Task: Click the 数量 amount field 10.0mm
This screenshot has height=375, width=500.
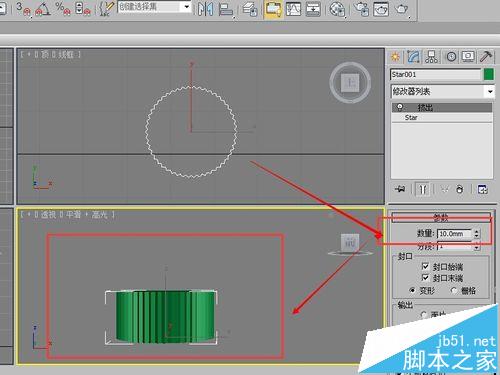Action: [x=455, y=234]
